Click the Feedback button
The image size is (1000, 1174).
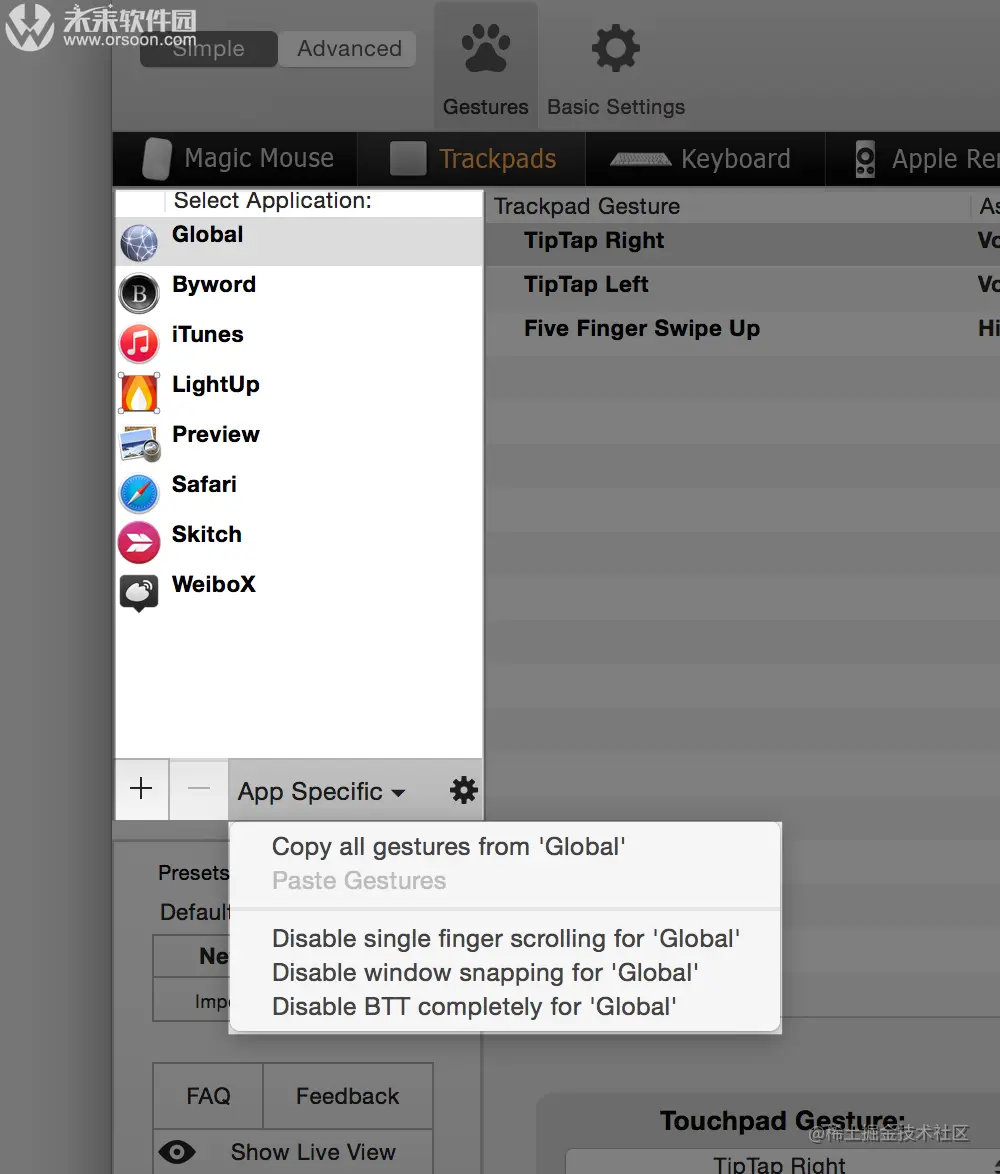348,1096
